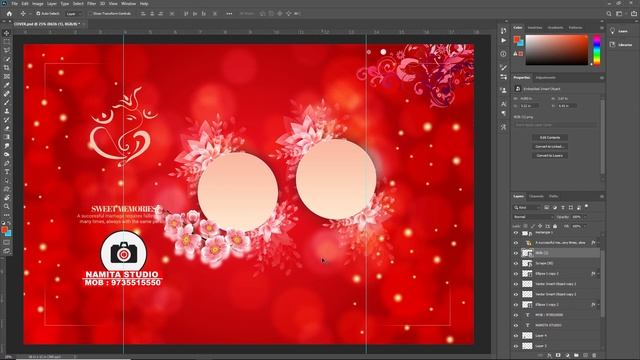The image size is (640, 360).
Task: Switch to the Adjustments tab
Action: [x=546, y=78]
